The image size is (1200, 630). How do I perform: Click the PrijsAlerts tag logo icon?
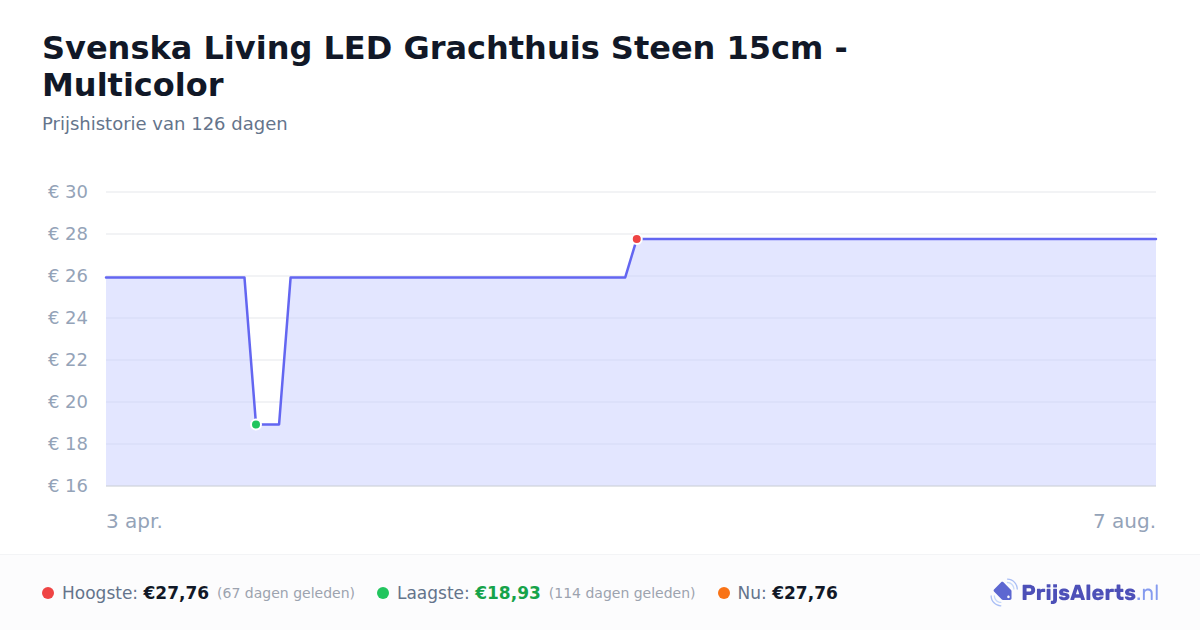1003,593
